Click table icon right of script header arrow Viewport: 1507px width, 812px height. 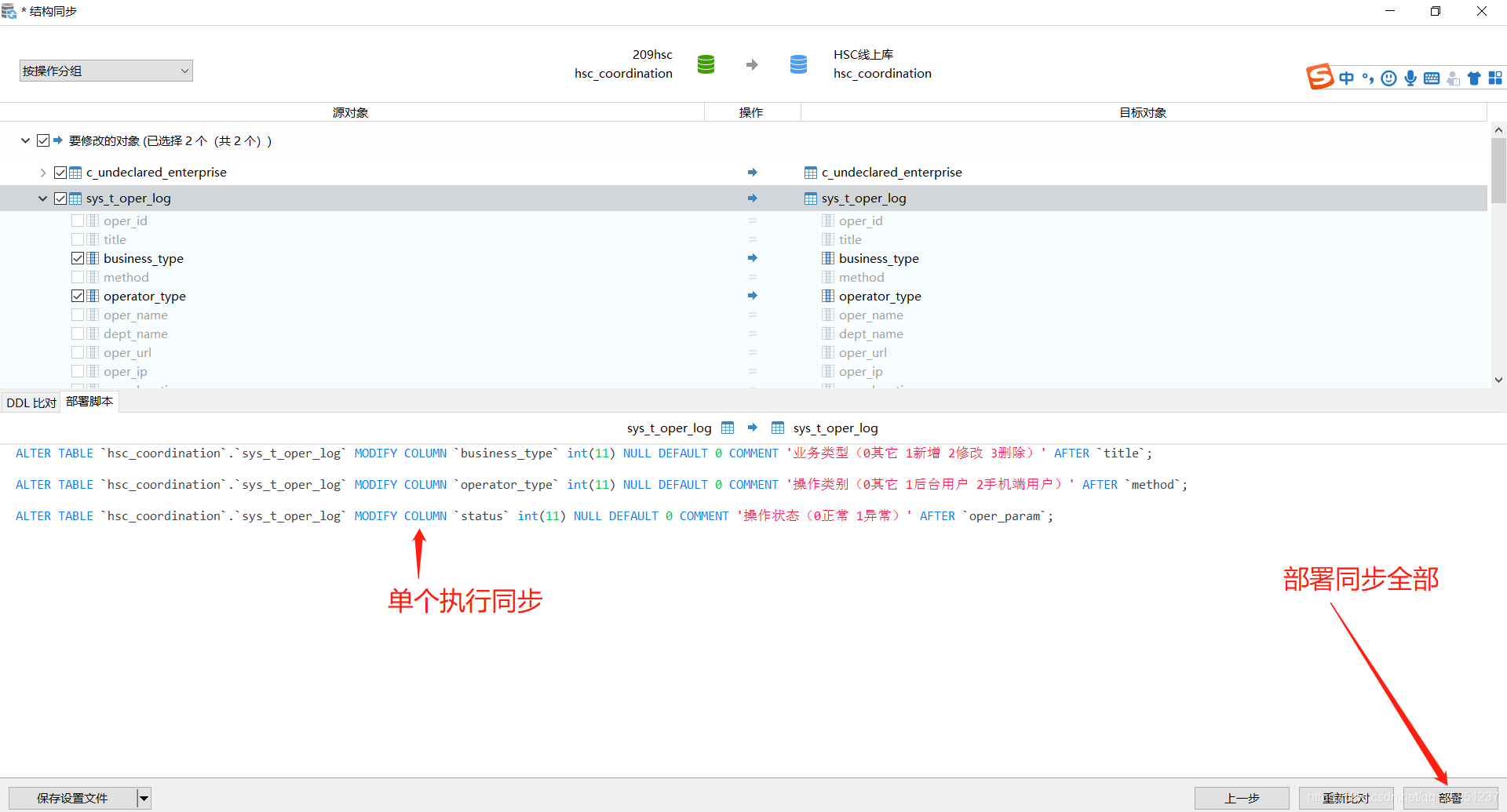pos(778,428)
